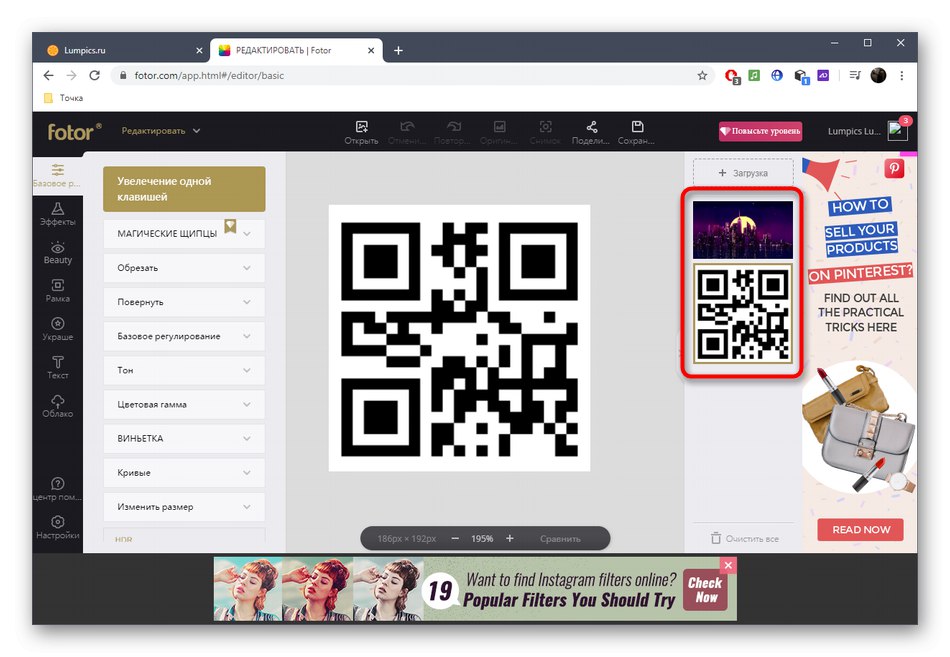Click the blue globe extension icon

pos(777,76)
